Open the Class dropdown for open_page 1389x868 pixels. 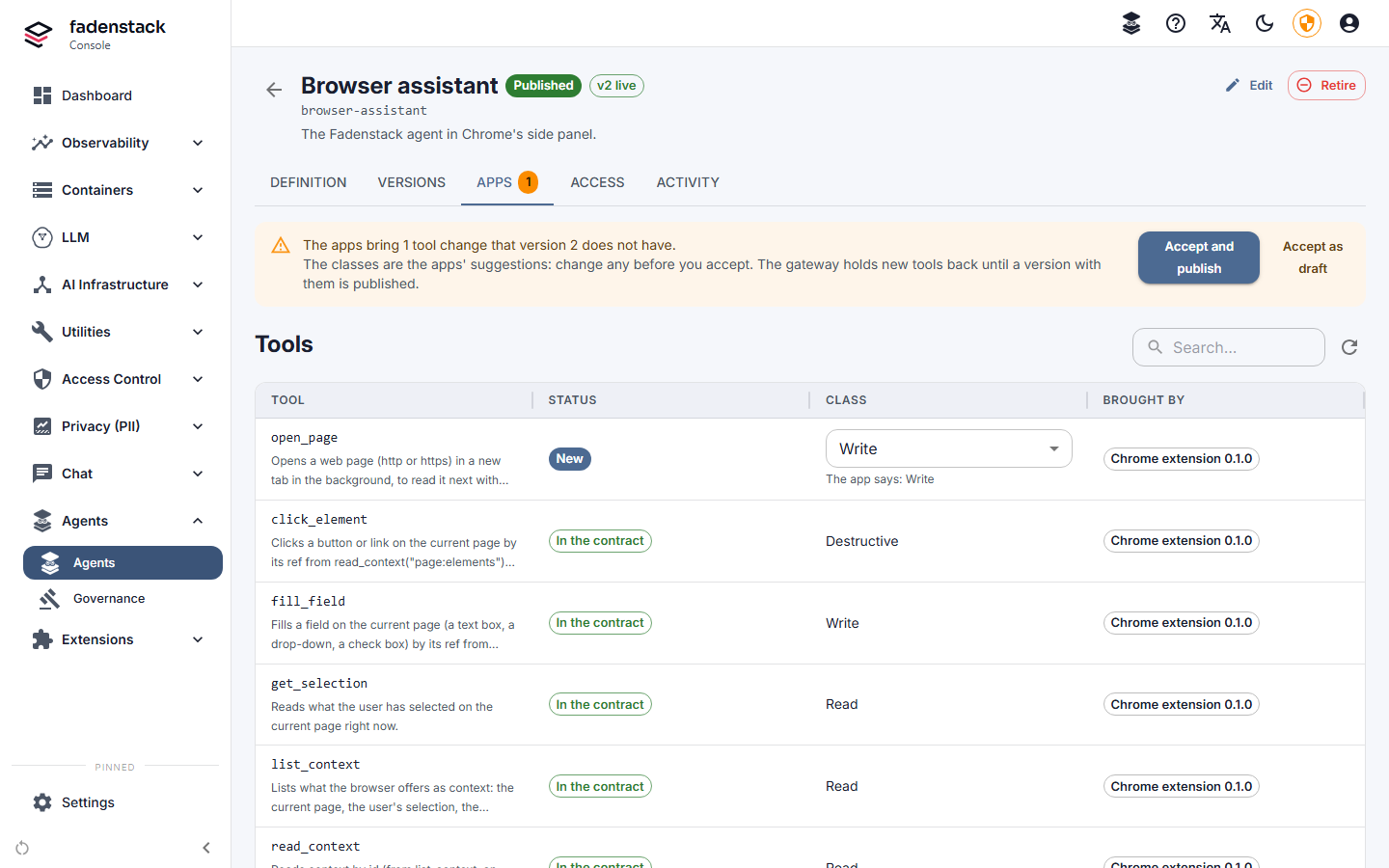coord(949,448)
